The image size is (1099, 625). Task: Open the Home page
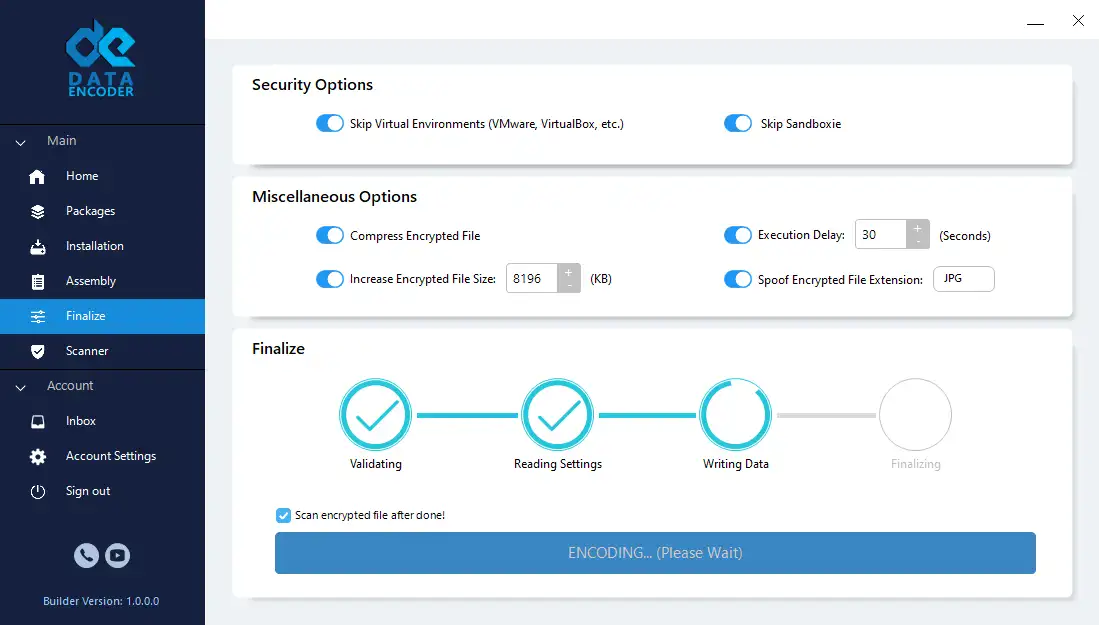102,177
